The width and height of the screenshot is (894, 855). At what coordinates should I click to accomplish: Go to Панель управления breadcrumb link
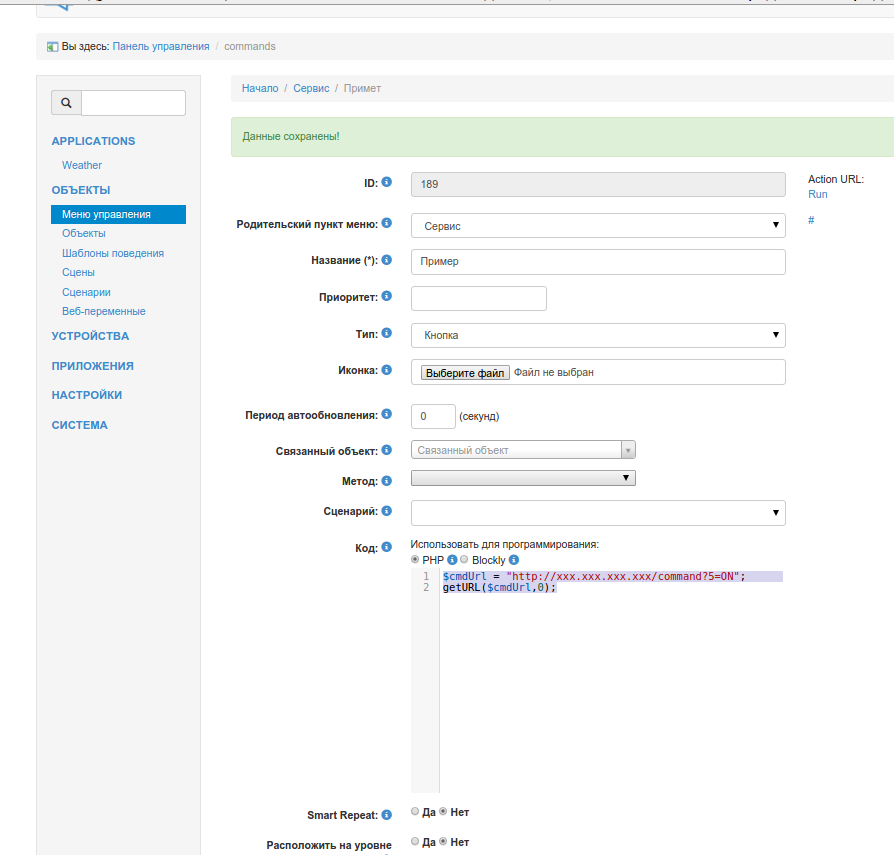click(161, 46)
